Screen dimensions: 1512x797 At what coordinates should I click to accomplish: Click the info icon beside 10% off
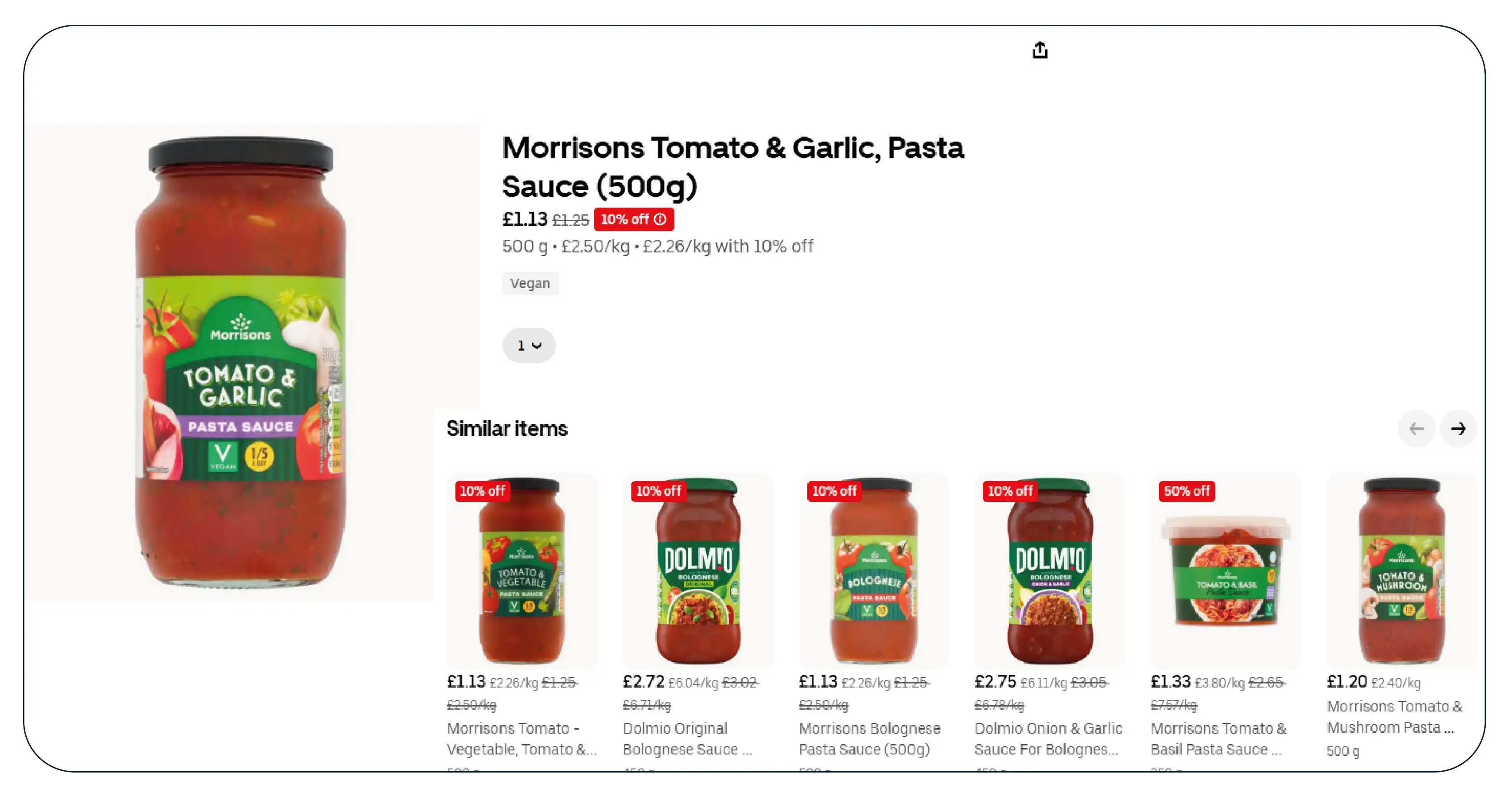[x=660, y=219]
